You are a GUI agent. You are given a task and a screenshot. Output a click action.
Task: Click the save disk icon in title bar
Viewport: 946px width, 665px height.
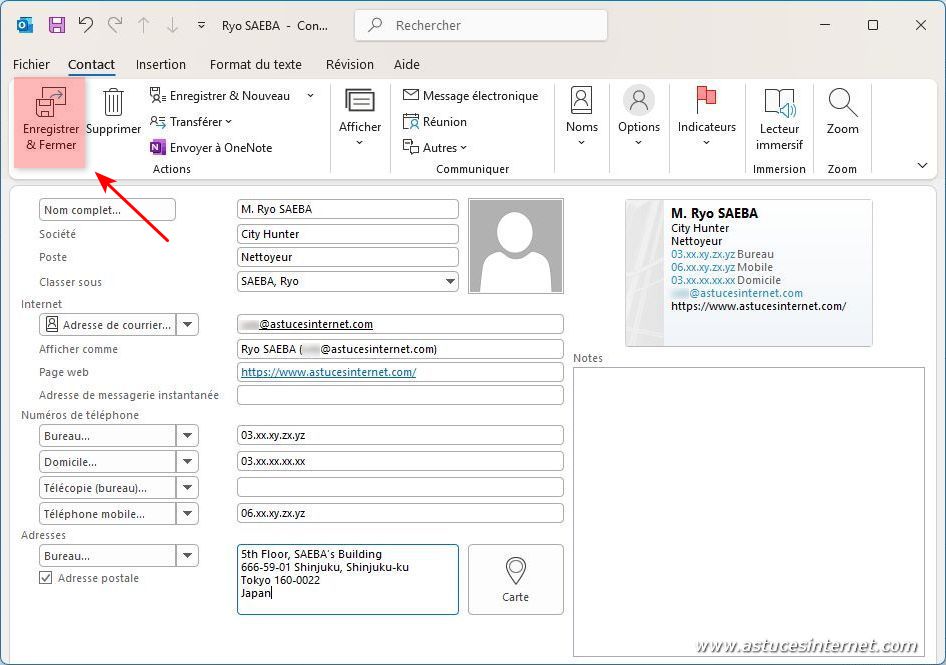pos(57,25)
